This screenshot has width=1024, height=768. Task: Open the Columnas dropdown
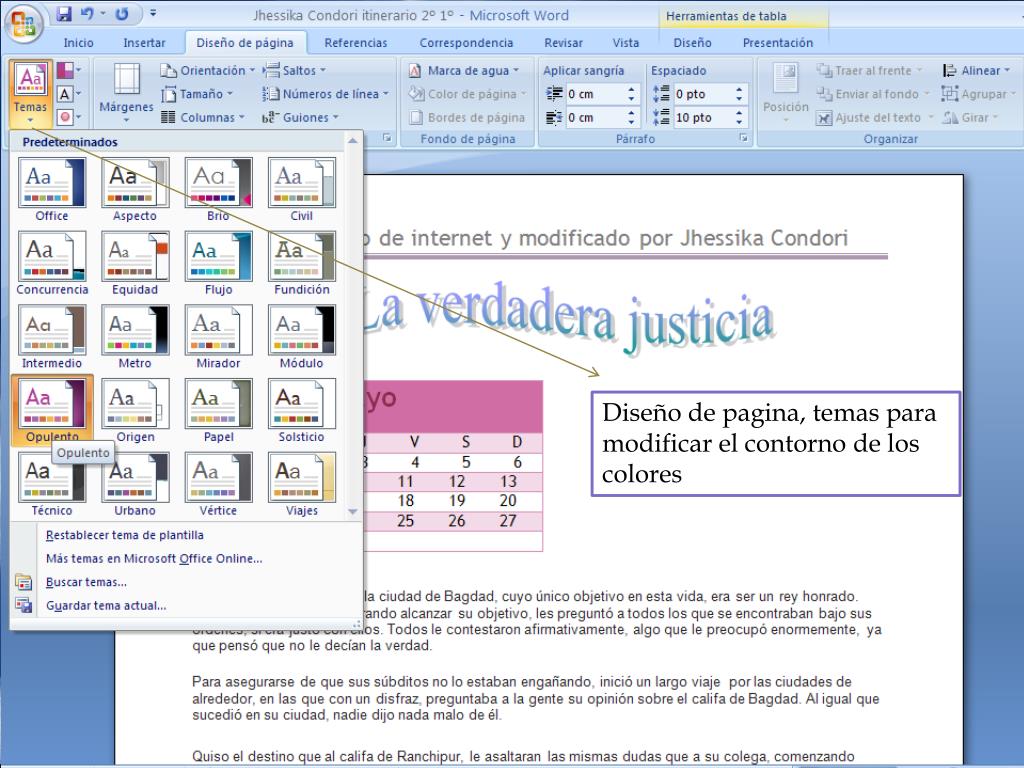[202, 118]
